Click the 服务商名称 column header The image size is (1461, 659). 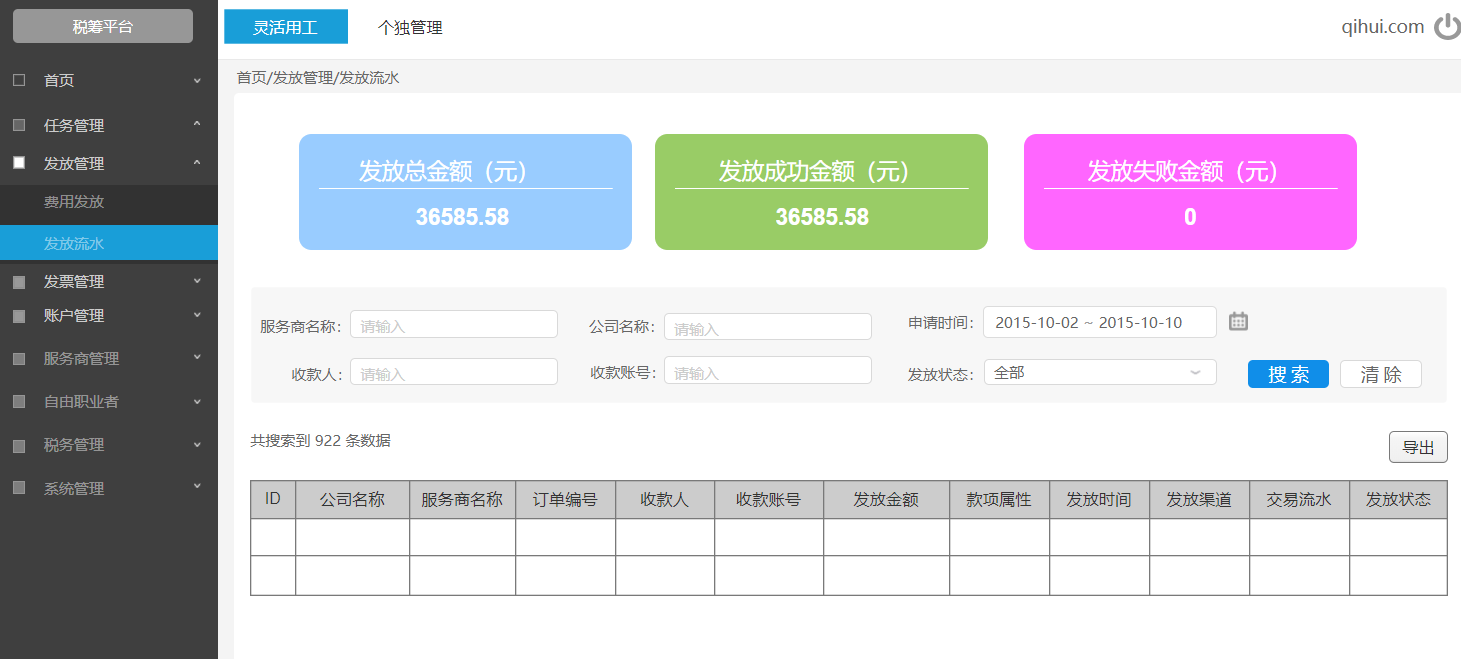(462, 499)
